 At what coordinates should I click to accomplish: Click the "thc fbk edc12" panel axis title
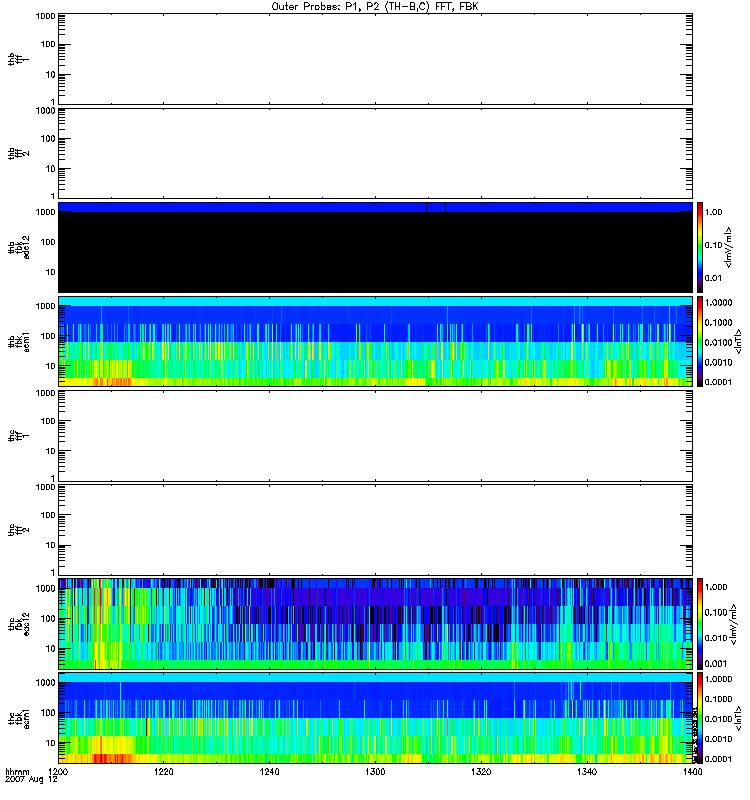coord(18,624)
